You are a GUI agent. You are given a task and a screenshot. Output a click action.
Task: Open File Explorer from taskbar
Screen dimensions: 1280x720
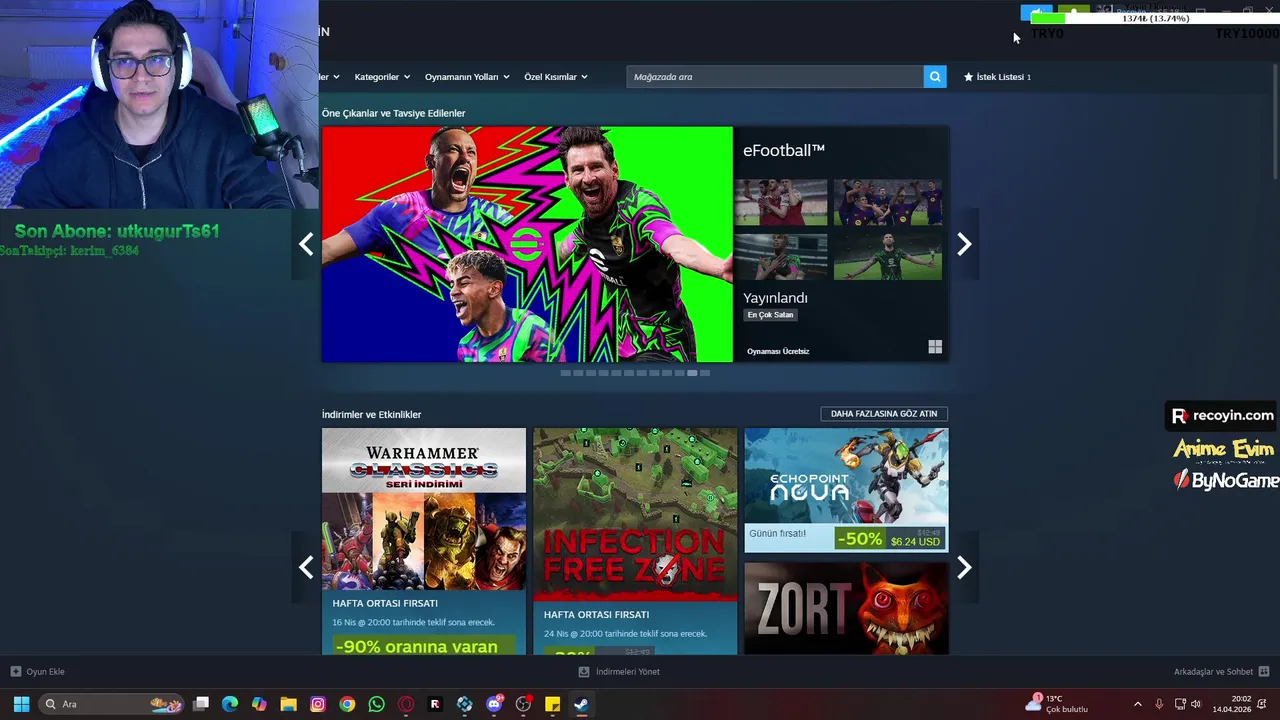click(288, 704)
